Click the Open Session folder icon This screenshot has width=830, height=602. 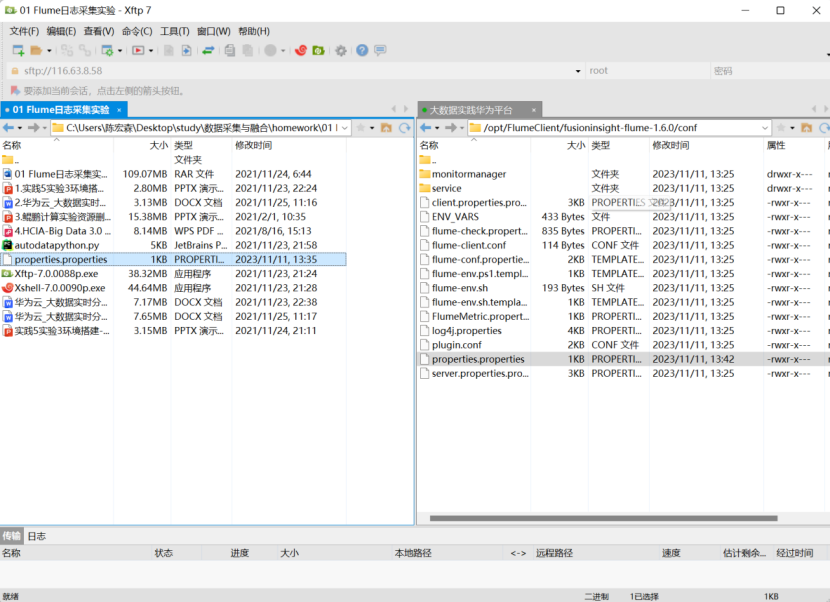[36, 50]
